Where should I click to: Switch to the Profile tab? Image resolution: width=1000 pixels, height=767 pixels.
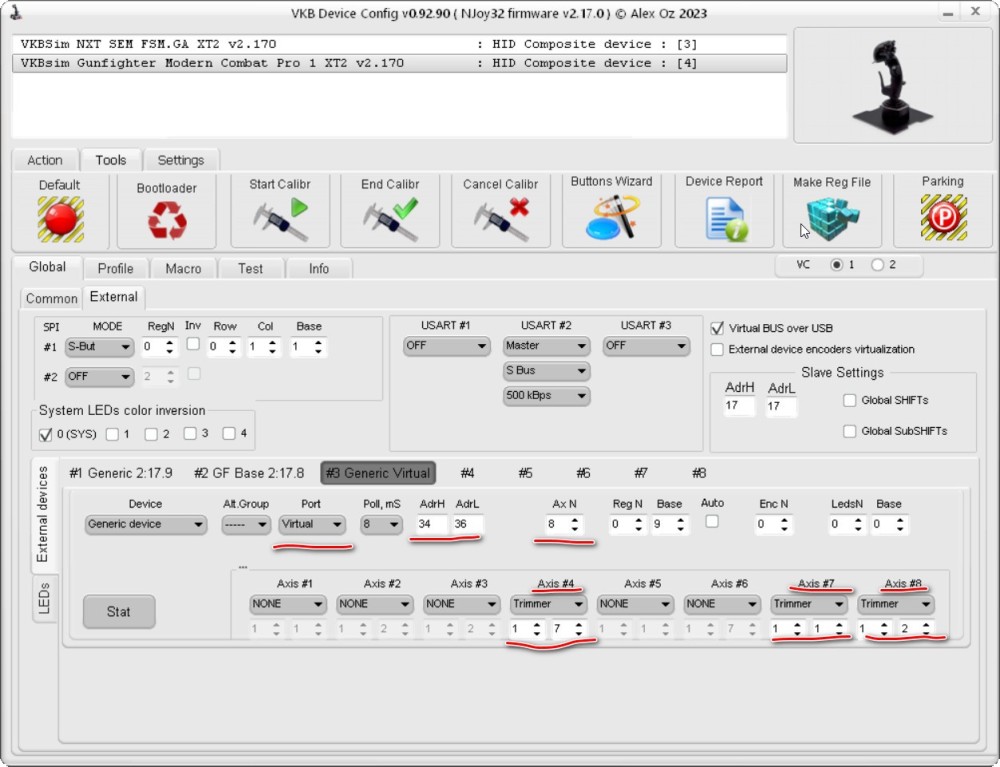(115, 268)
